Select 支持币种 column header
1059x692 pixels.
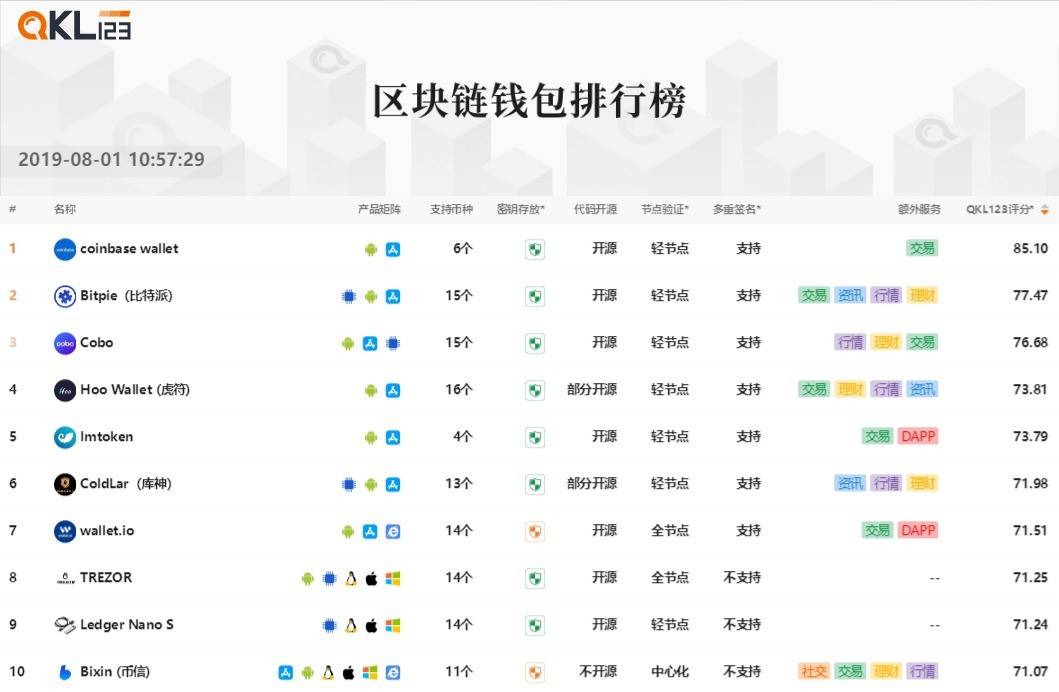click(x=452, y=209)
